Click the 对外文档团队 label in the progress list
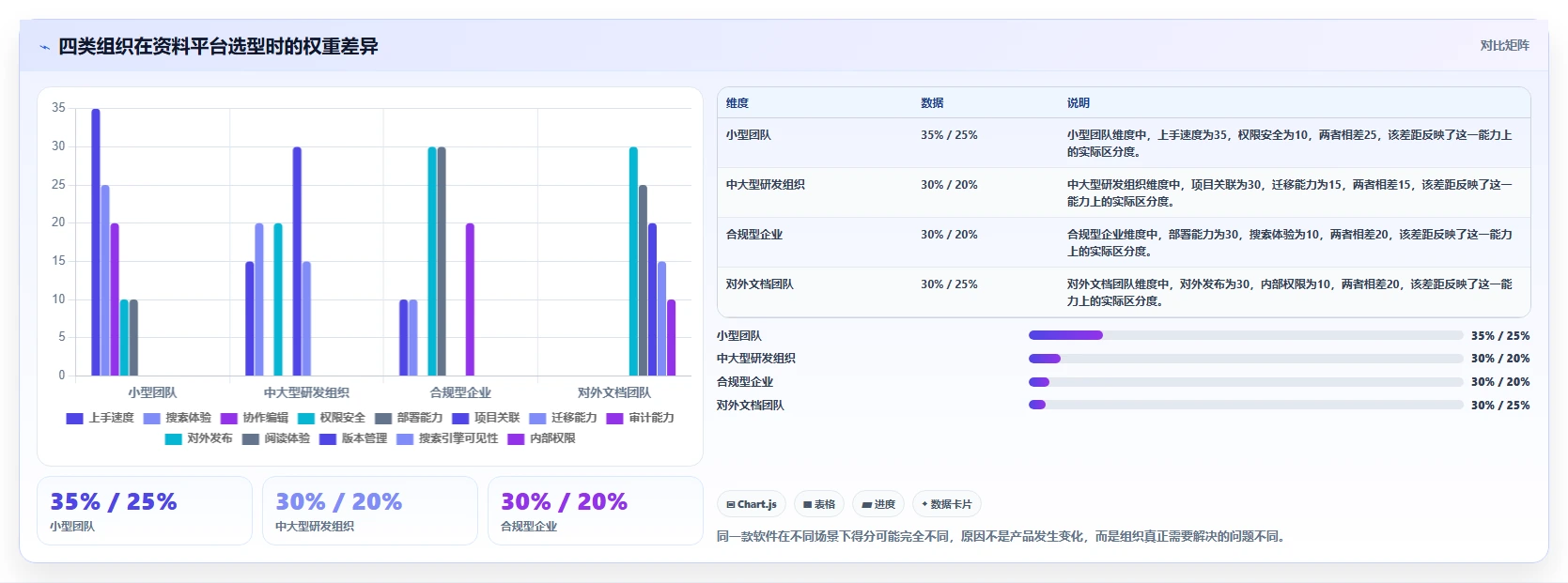 (x=751, y=405)
